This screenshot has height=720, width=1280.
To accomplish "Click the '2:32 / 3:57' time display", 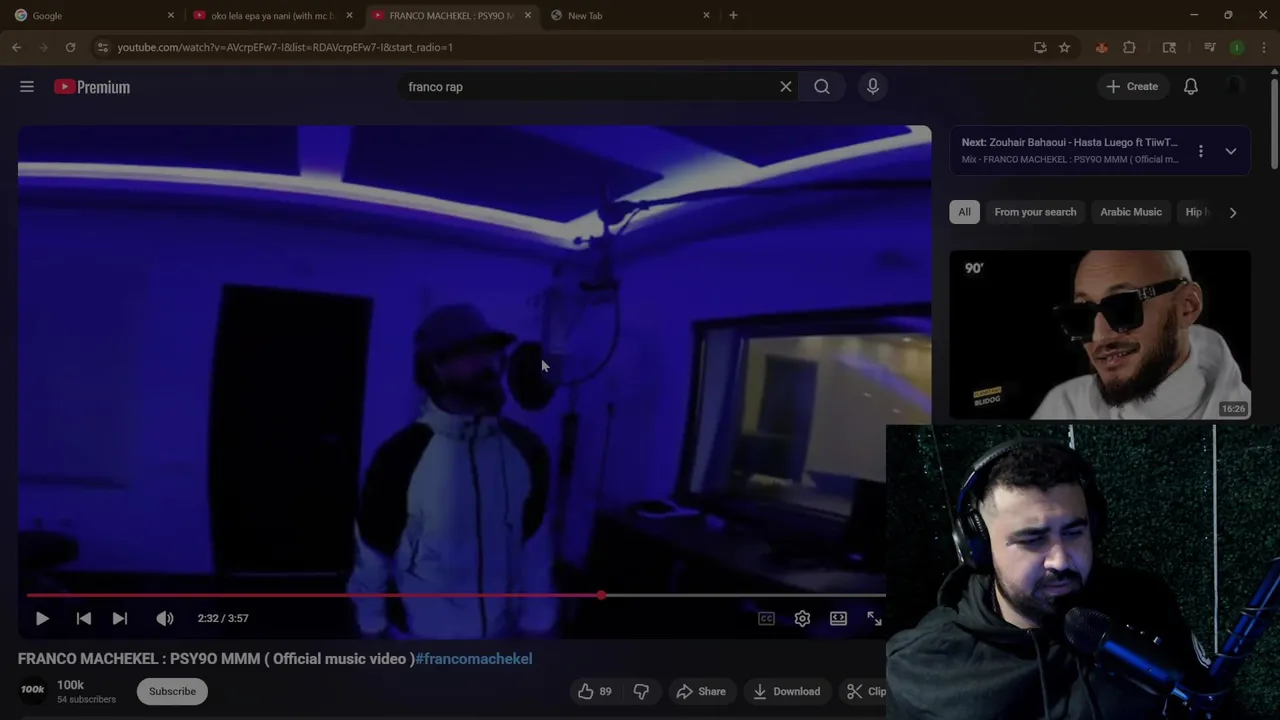I will point(223,618).
